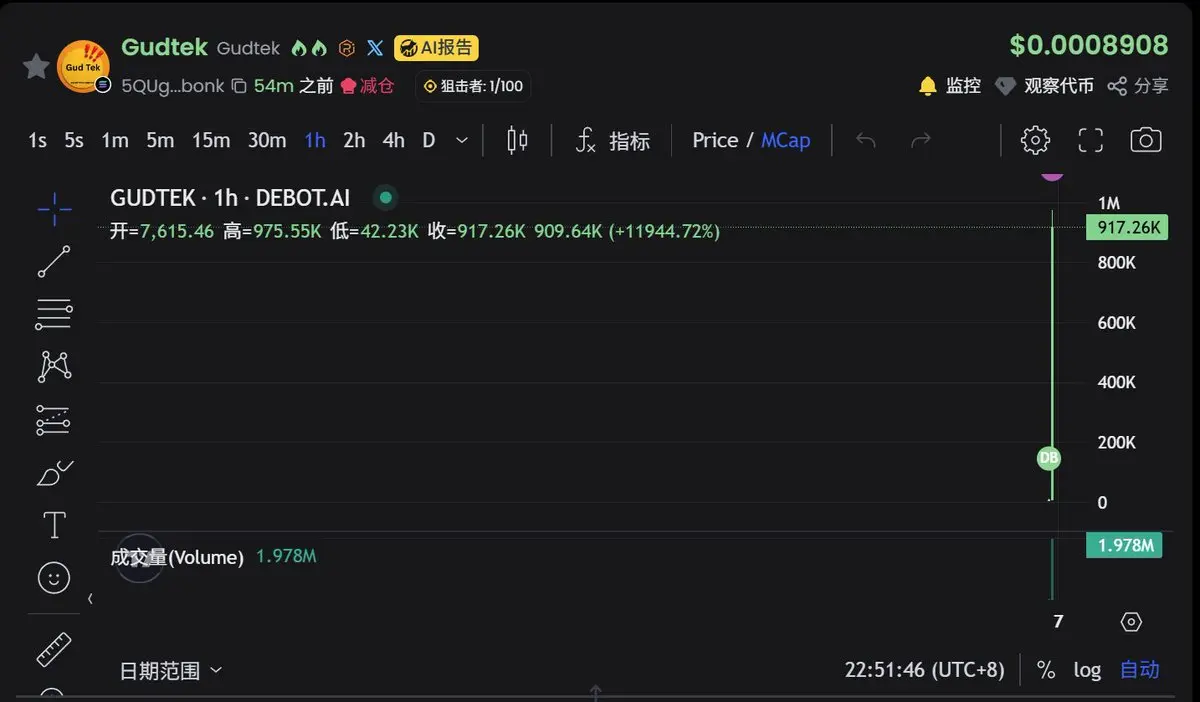
Task: Toggle log scale
Action: pos(1087,670)
